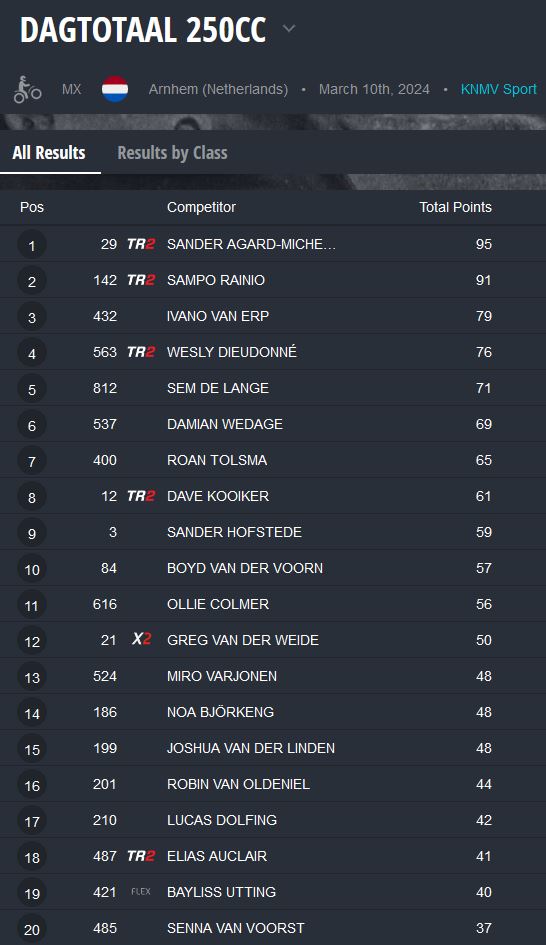546x945 pixels.
Task: Click the TR2 icon beside Dave Kooiker
Action: click(141, 496)
